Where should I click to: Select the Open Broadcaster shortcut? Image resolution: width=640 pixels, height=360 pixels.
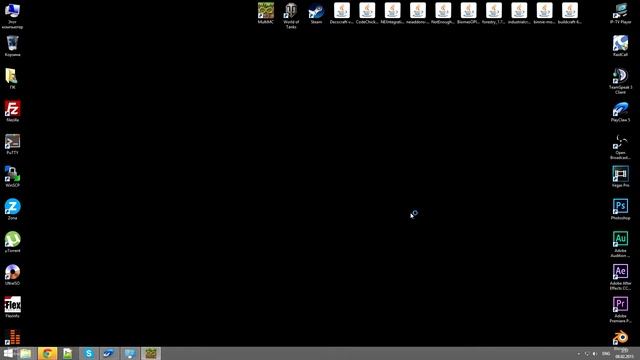click(620, 146)
